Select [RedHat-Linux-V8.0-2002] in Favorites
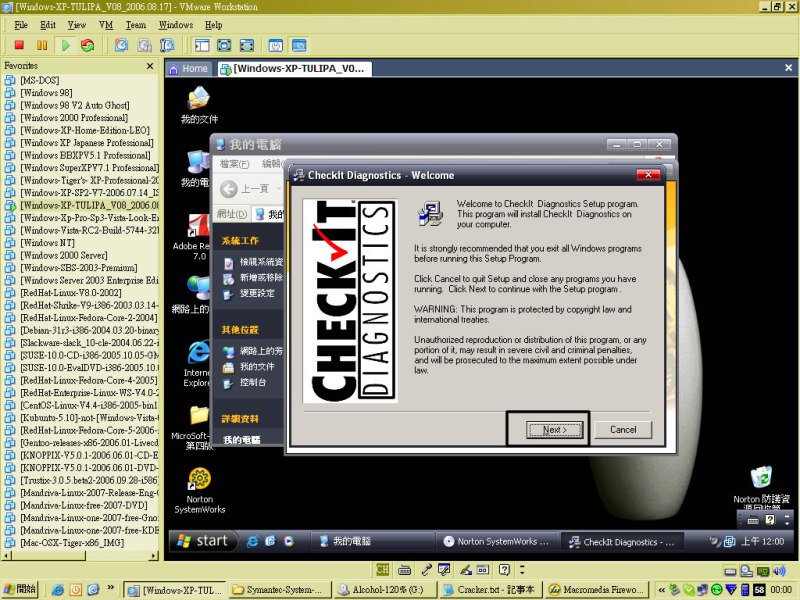 pyautogui.click(x=70, y=292)
